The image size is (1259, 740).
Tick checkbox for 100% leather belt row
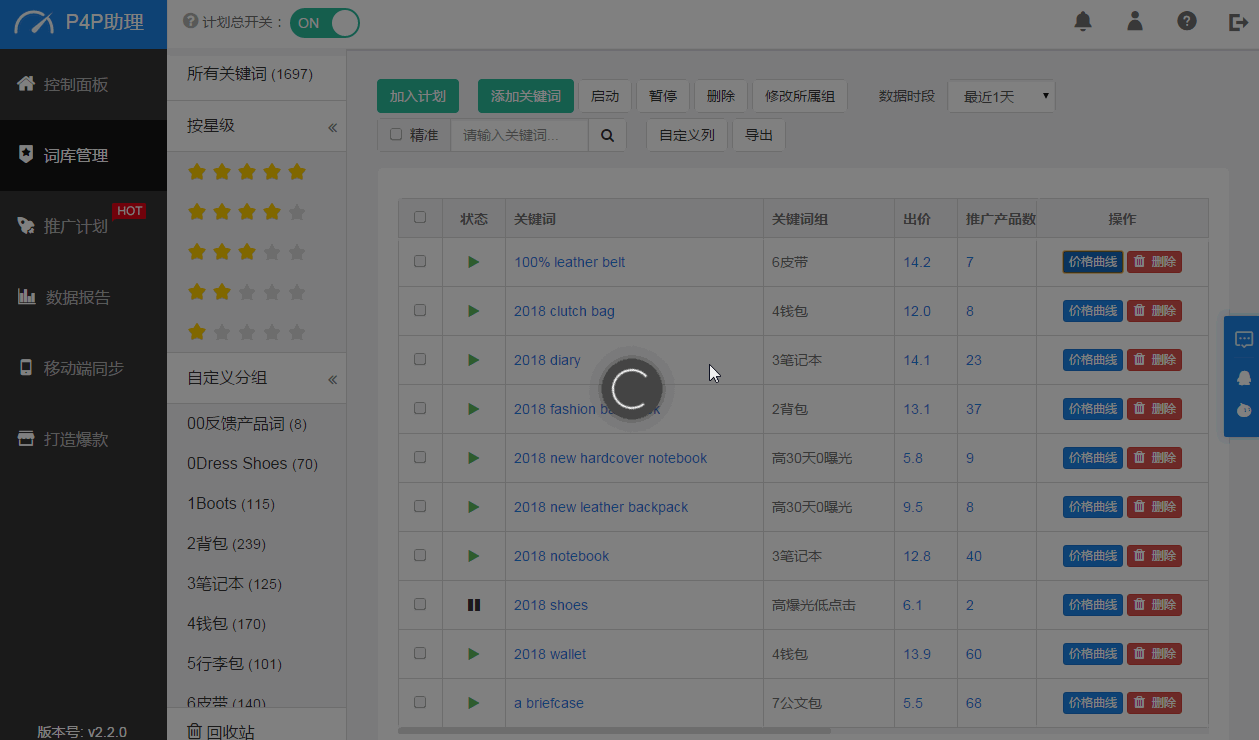[x=420, y=261]
